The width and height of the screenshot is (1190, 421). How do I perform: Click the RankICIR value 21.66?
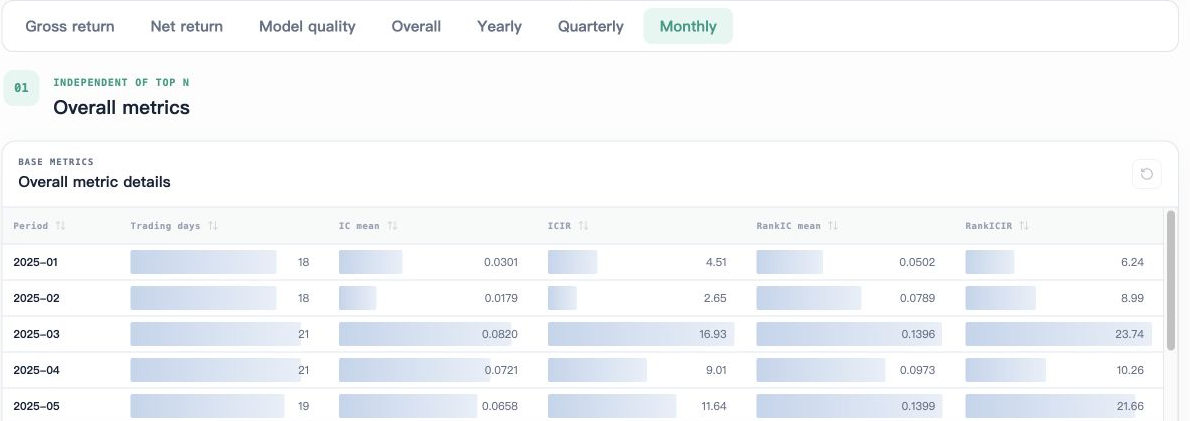point(1130,406)
